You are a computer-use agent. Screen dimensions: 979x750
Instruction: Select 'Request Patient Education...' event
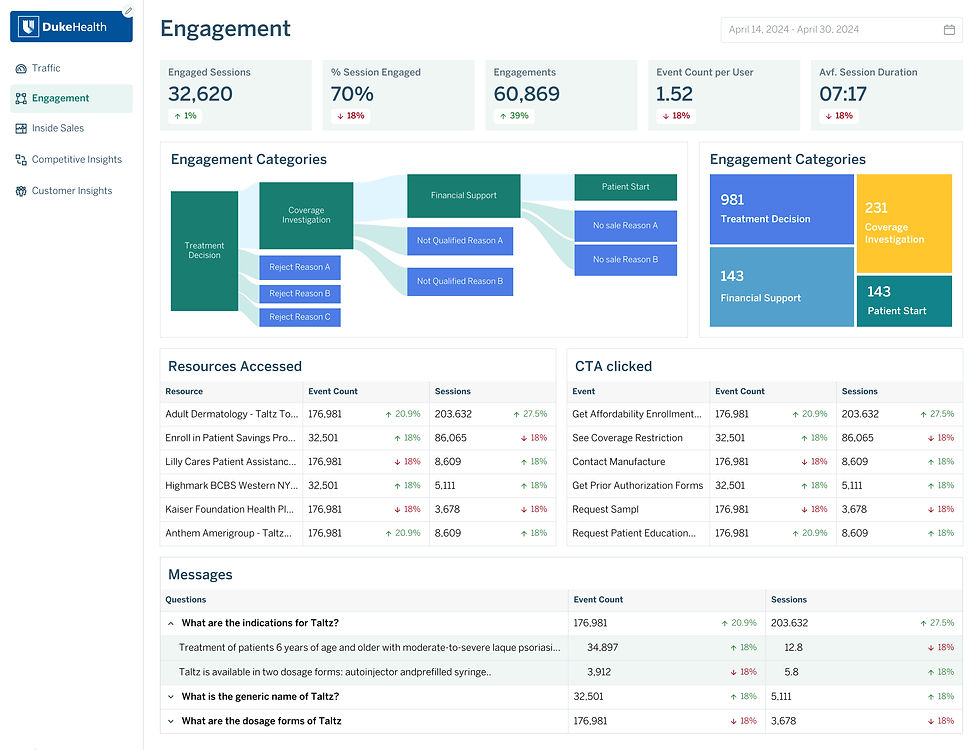point(765,533)
